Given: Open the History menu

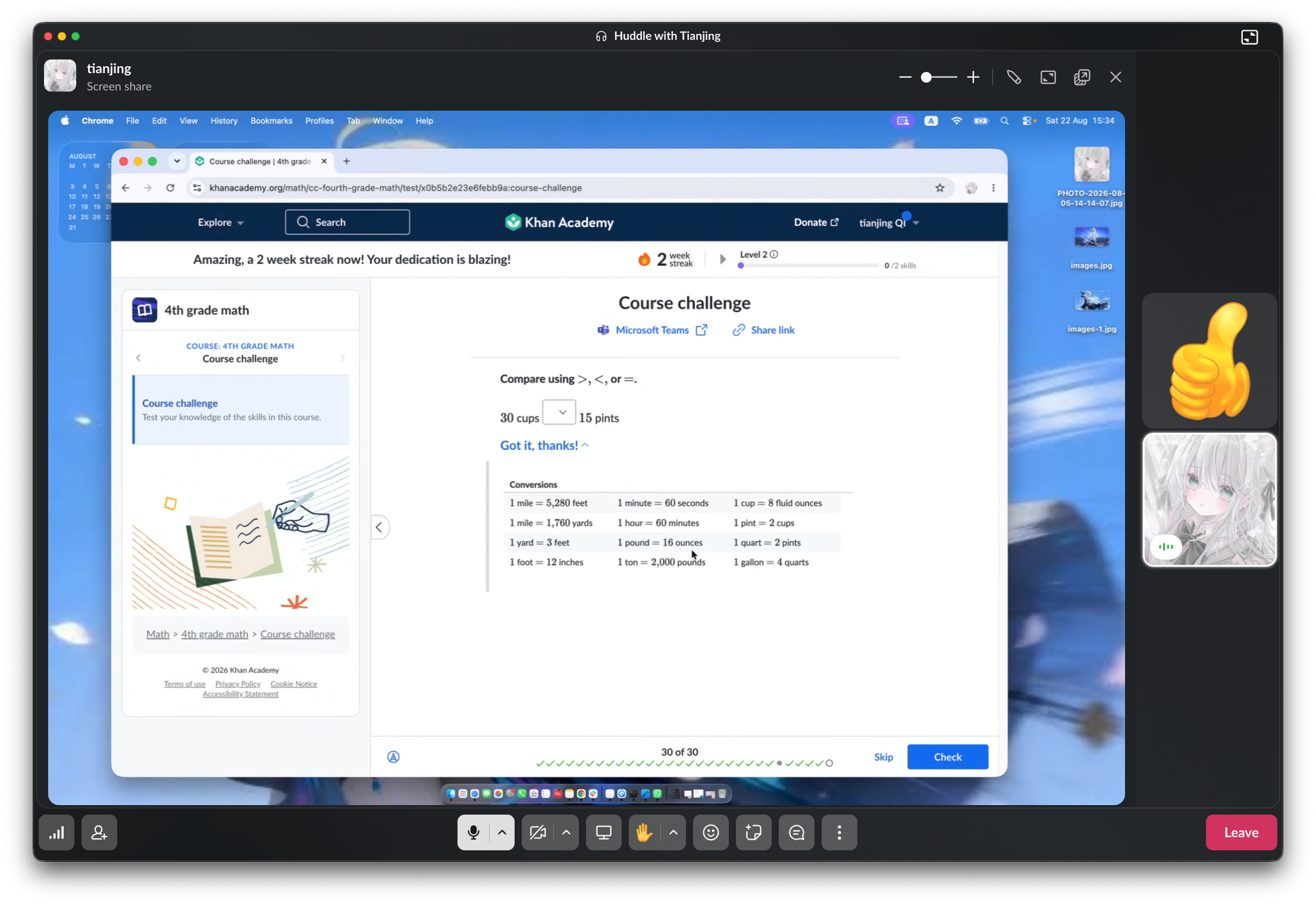Looking at the screenshot, I should click(224, 121).
